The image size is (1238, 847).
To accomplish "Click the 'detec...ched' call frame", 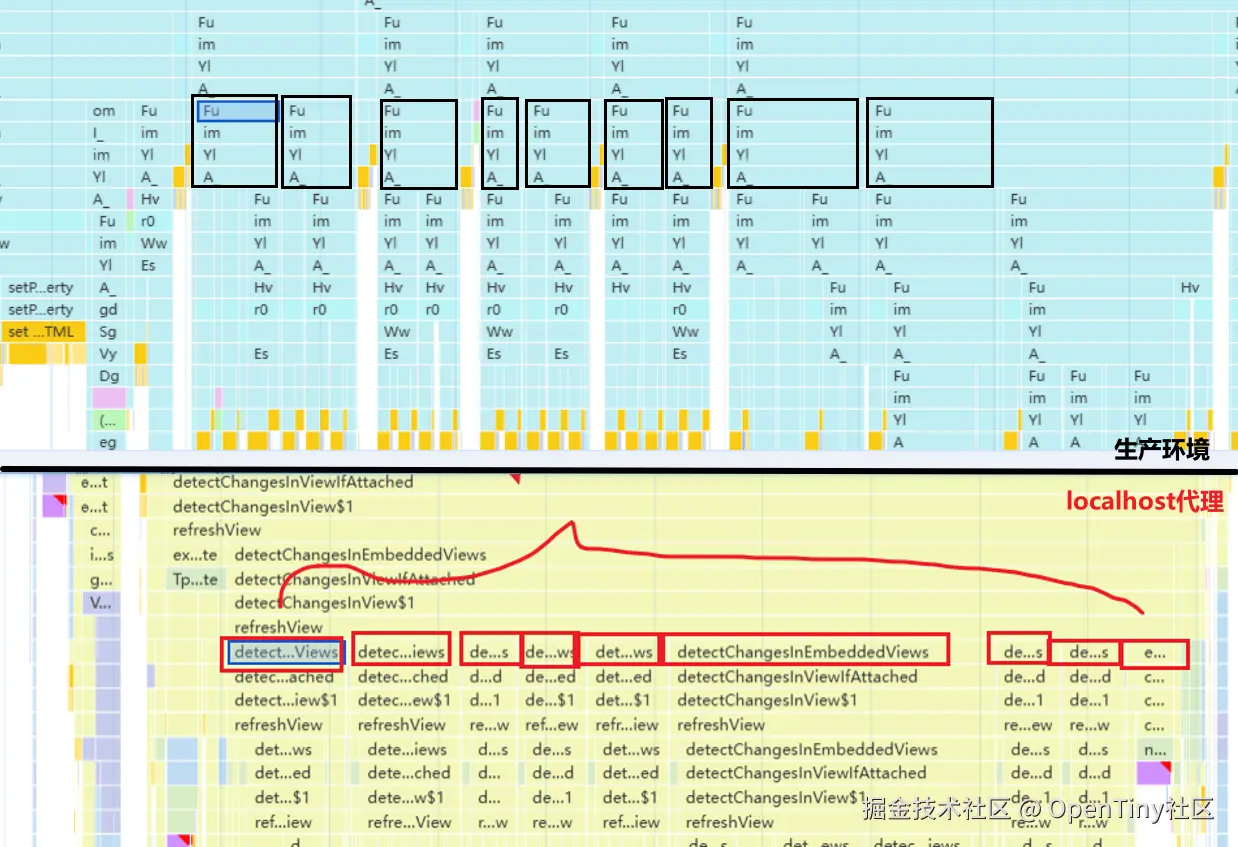I will 403,676.
